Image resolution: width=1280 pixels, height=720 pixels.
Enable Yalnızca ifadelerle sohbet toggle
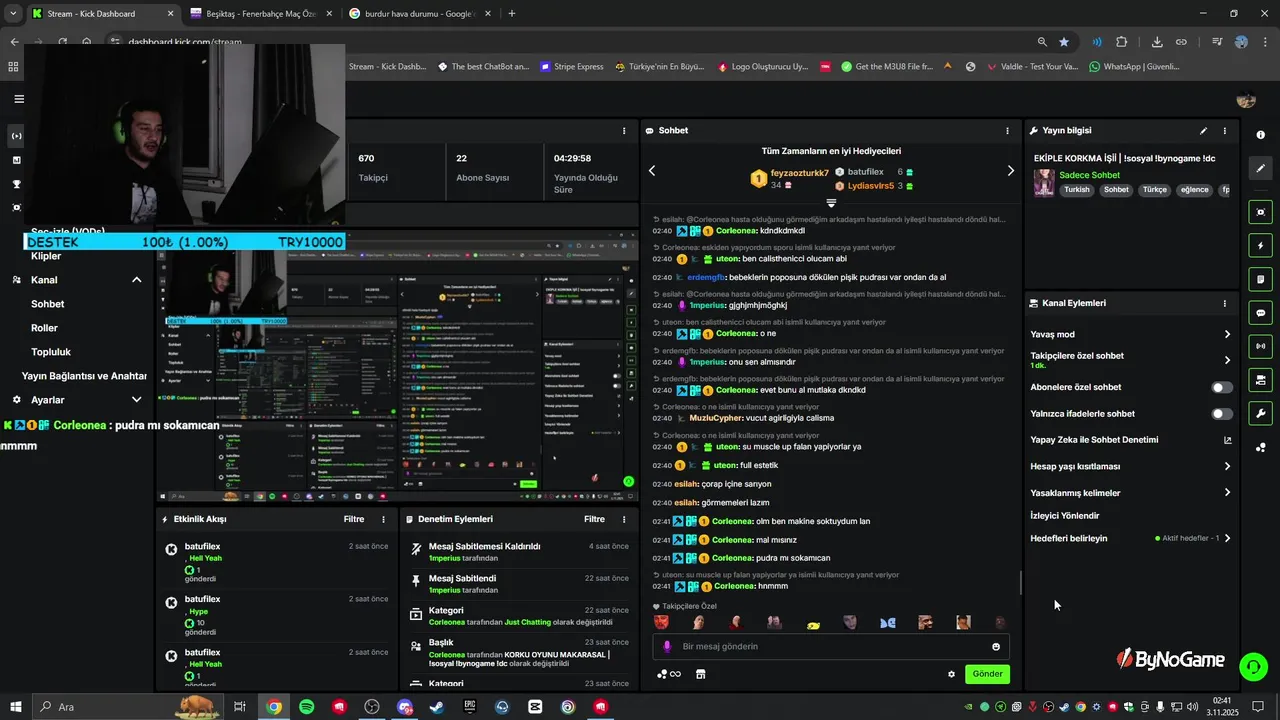[1222, 413]
